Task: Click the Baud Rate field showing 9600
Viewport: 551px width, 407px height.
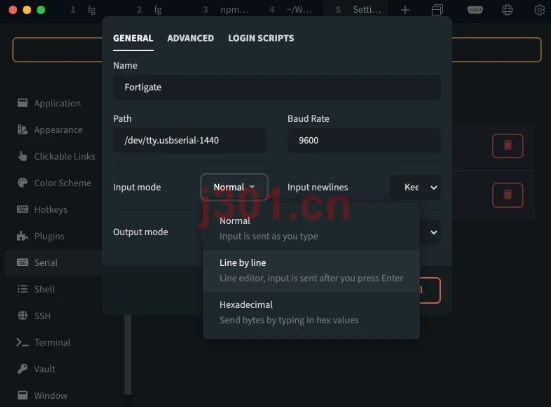Action: point(364,141)
